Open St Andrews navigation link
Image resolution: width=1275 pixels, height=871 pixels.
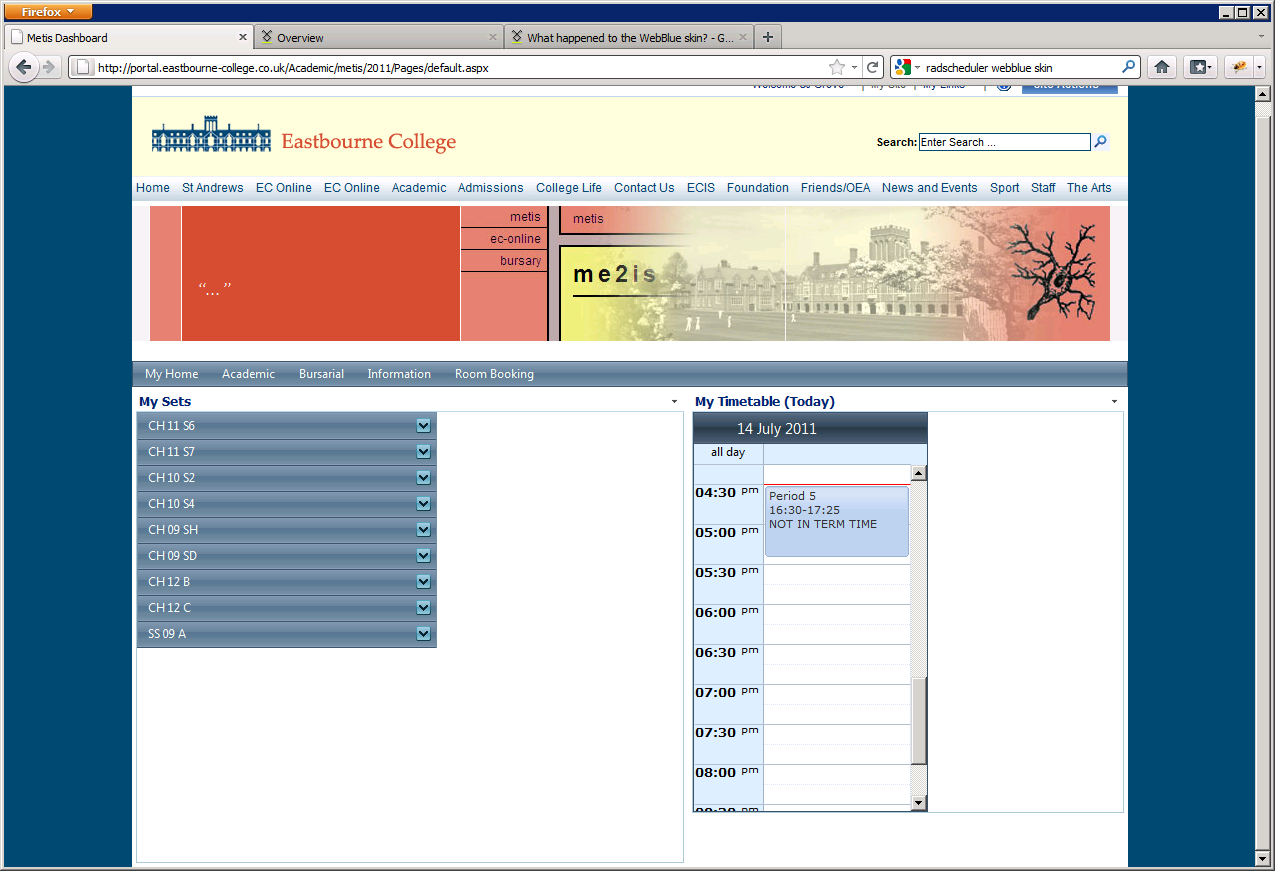click(x=213, y=188)
